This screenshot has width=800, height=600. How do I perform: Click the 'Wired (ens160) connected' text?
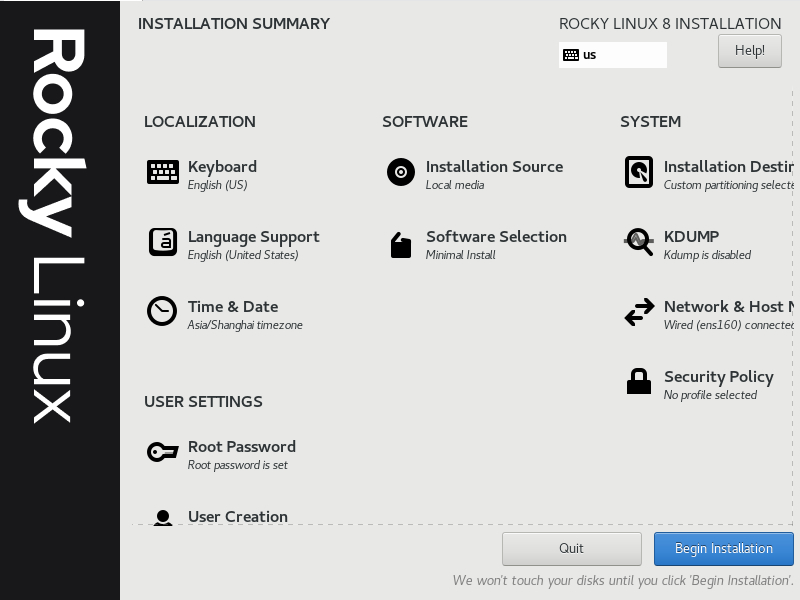pyautogui.click(x=728, y=325)
